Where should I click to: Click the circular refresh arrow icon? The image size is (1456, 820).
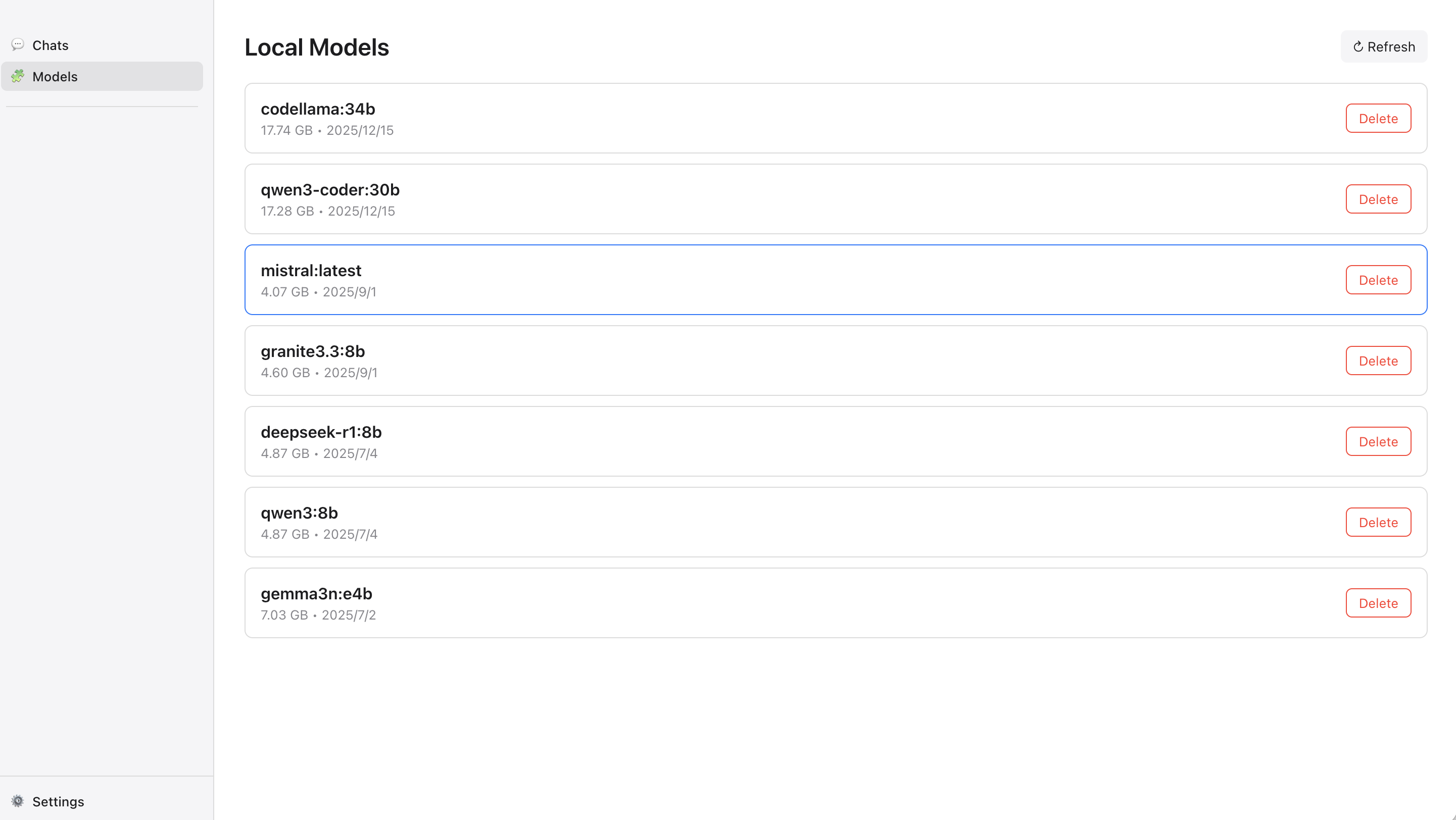[1358, 47]
